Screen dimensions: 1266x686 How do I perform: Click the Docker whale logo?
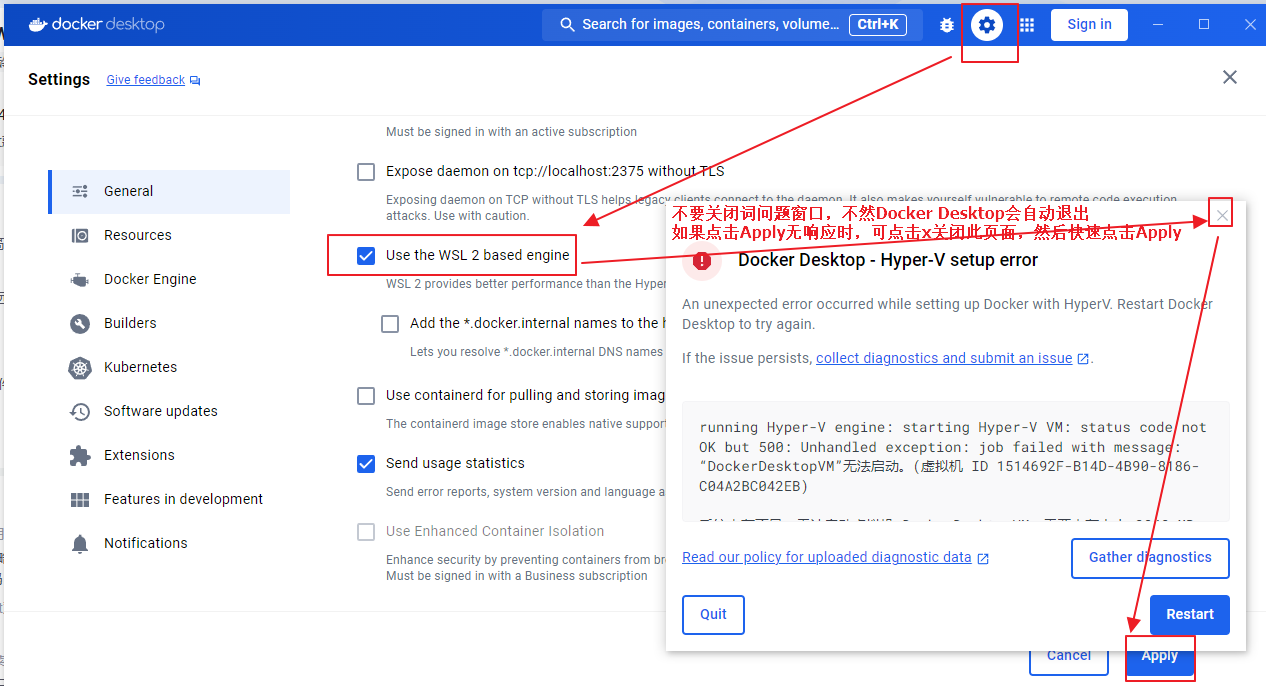(x=39, y=24)
